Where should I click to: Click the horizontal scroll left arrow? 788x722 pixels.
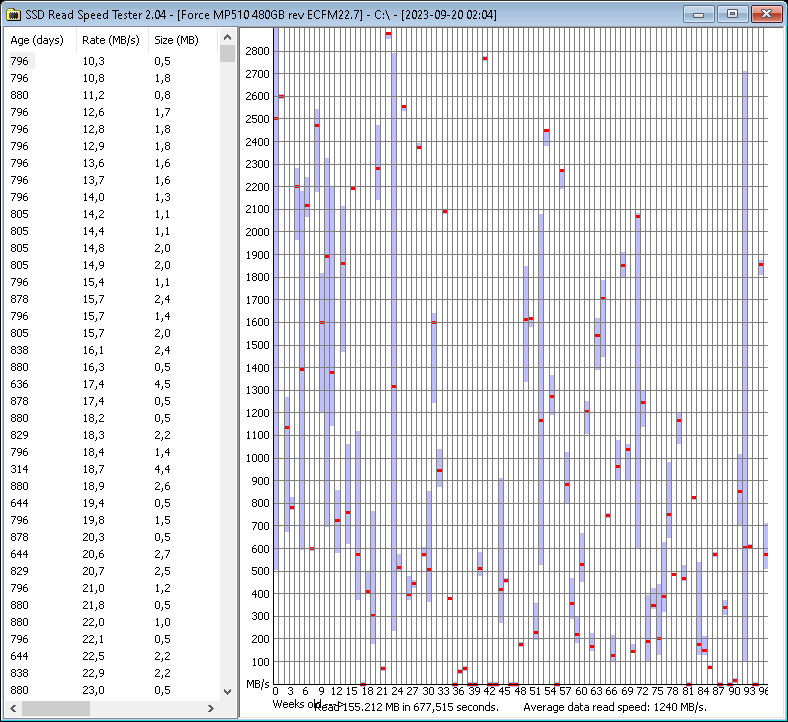coord(13,708)
